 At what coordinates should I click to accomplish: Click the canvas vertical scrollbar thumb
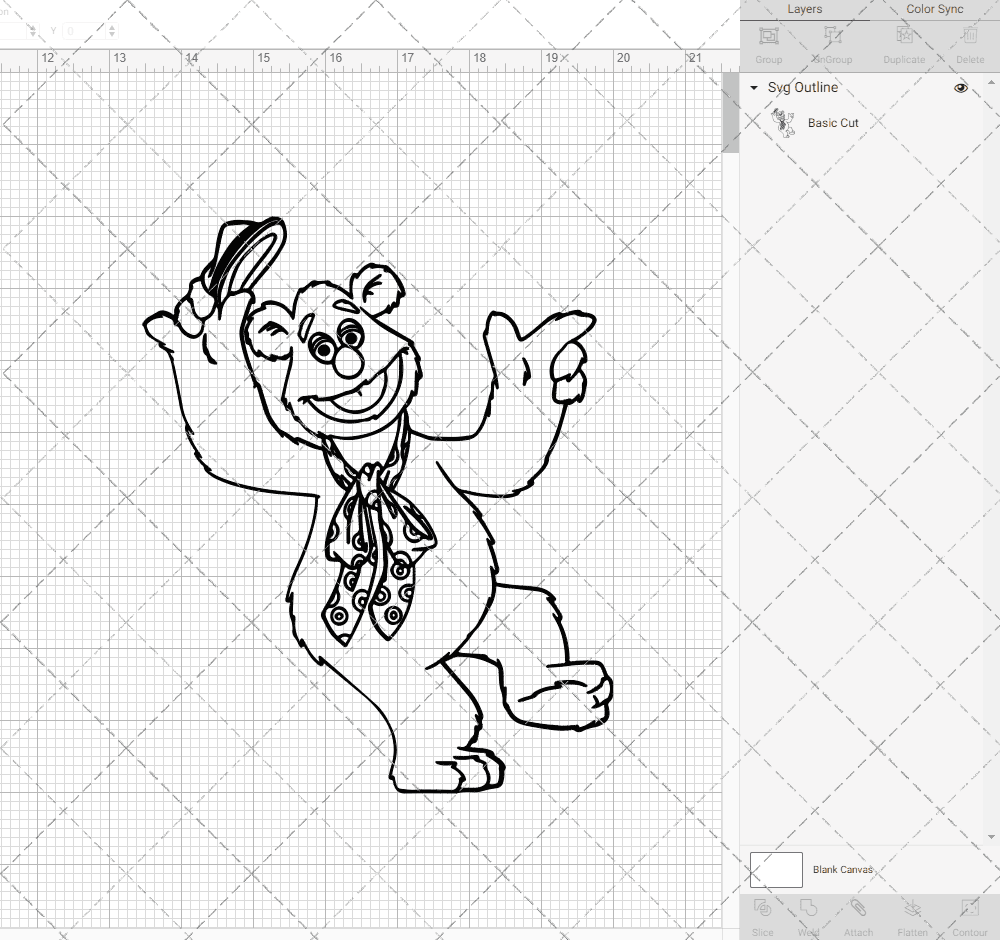[x=730, y=112]
